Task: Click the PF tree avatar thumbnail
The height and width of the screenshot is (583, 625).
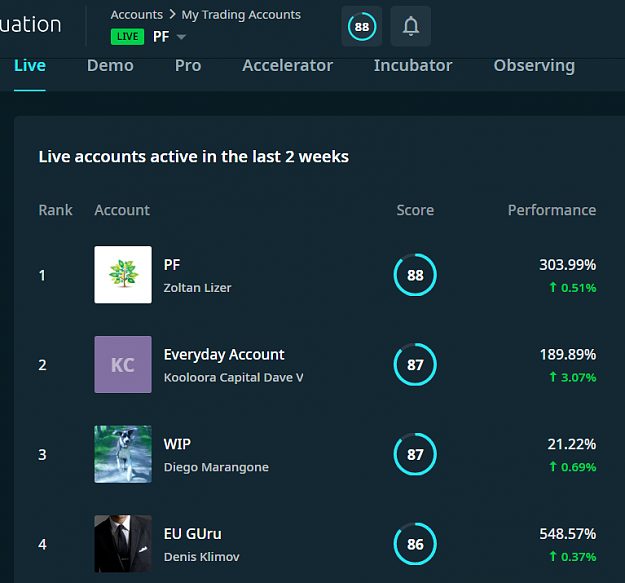Action: click(123, 275)
